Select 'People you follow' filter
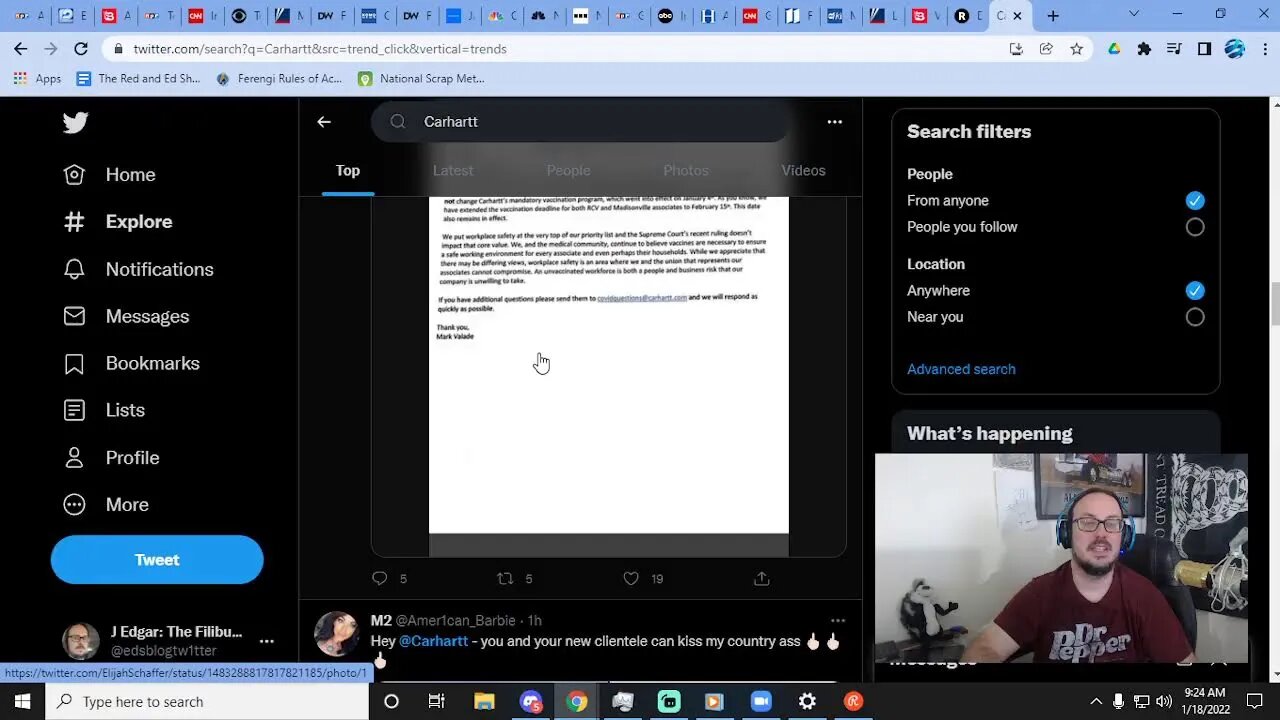Image resolution: width=1280 pixels, height=720 pixels. pyautogui.click(x=1195, y=227)
